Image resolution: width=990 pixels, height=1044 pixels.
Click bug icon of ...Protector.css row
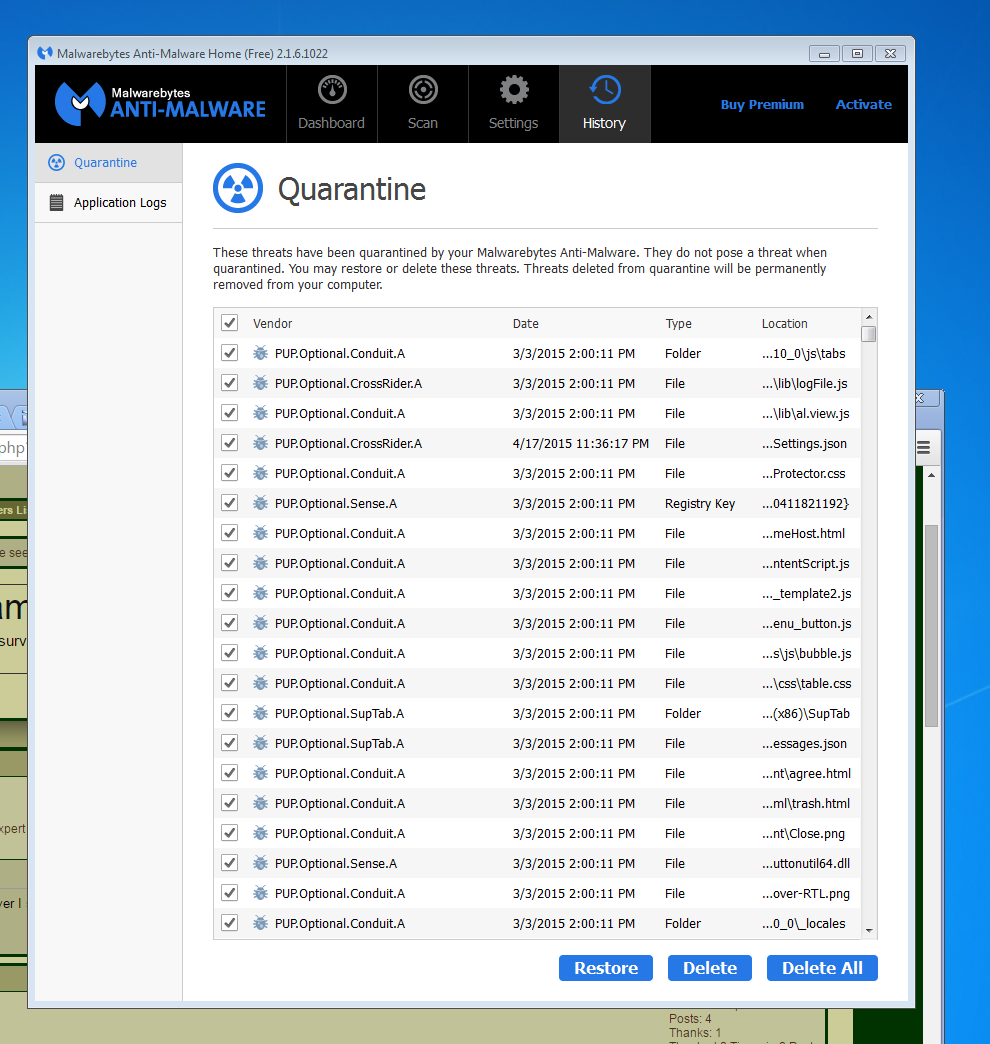[260, 473]
